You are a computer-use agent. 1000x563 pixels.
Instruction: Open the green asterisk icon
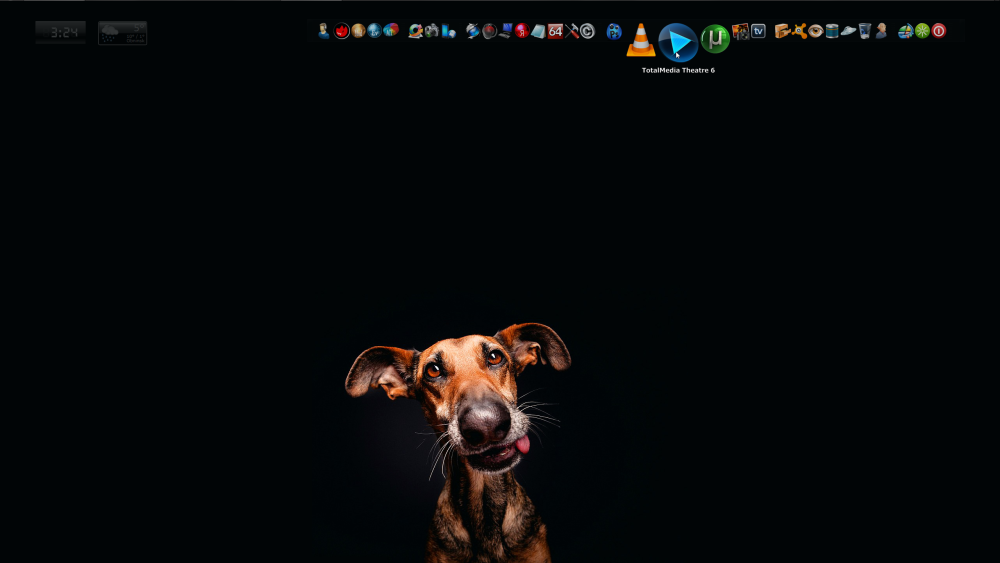pos(922,31)
